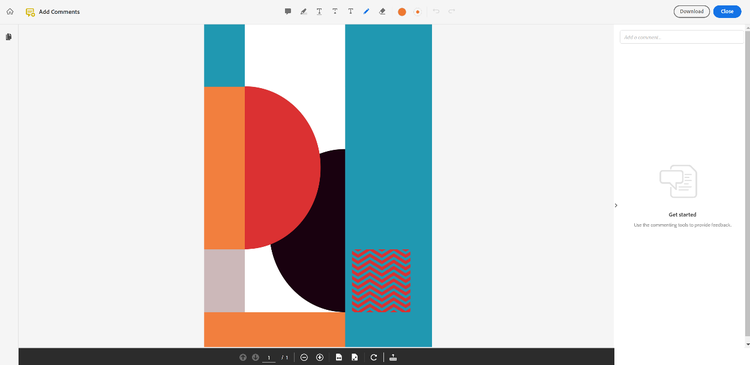The image size is (750, 365).
Task: Zoom out with the minus icon
Action: point(304,357)
